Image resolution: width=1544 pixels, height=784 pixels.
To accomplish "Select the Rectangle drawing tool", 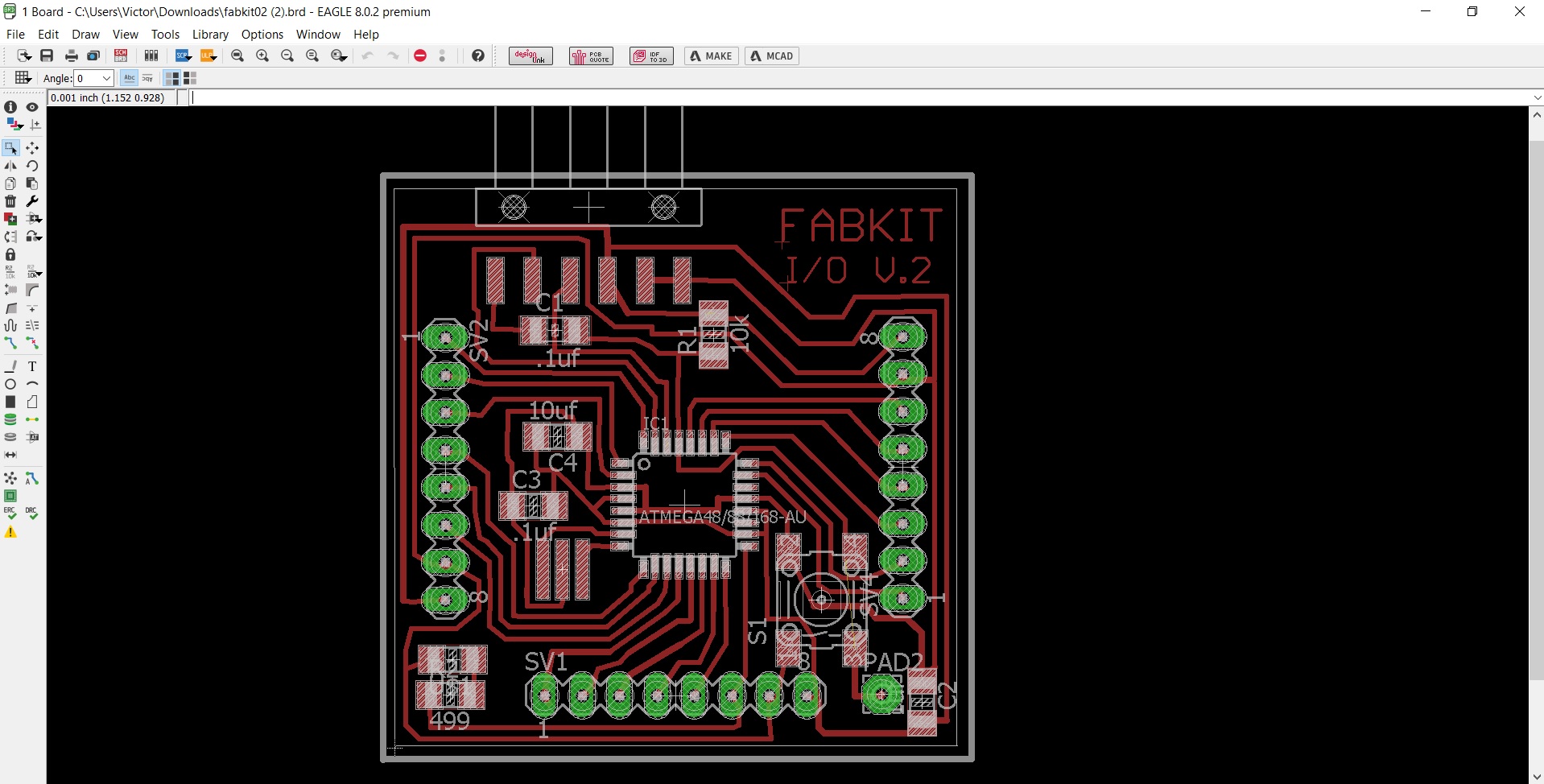I will (10, 402).
